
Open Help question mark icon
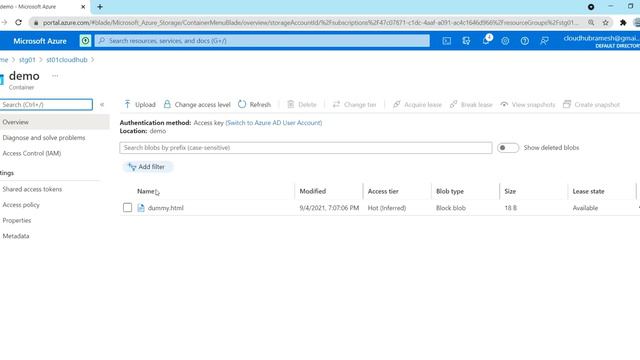point(524,41)
